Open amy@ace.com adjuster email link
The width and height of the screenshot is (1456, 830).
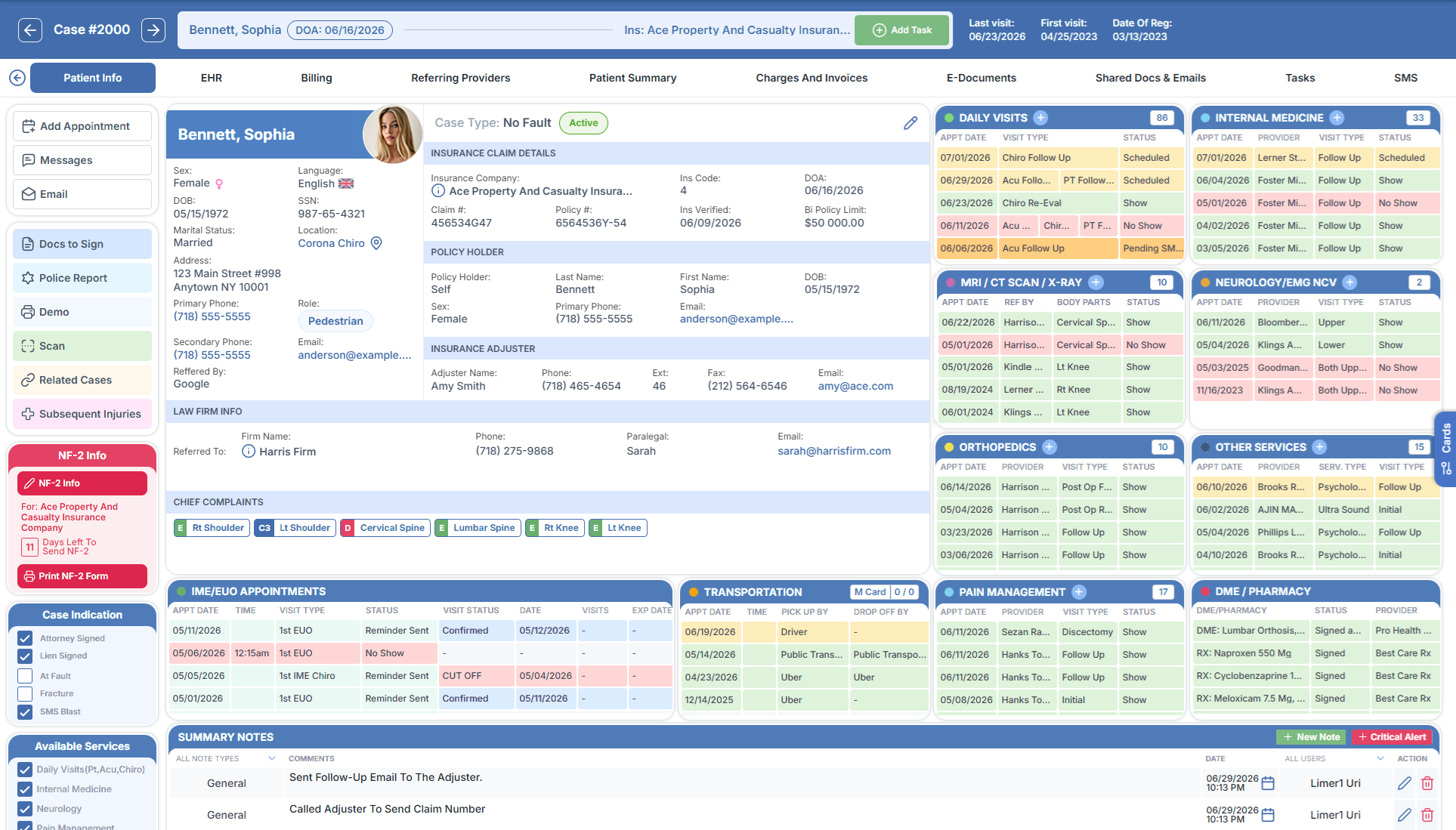coord(855,386)
